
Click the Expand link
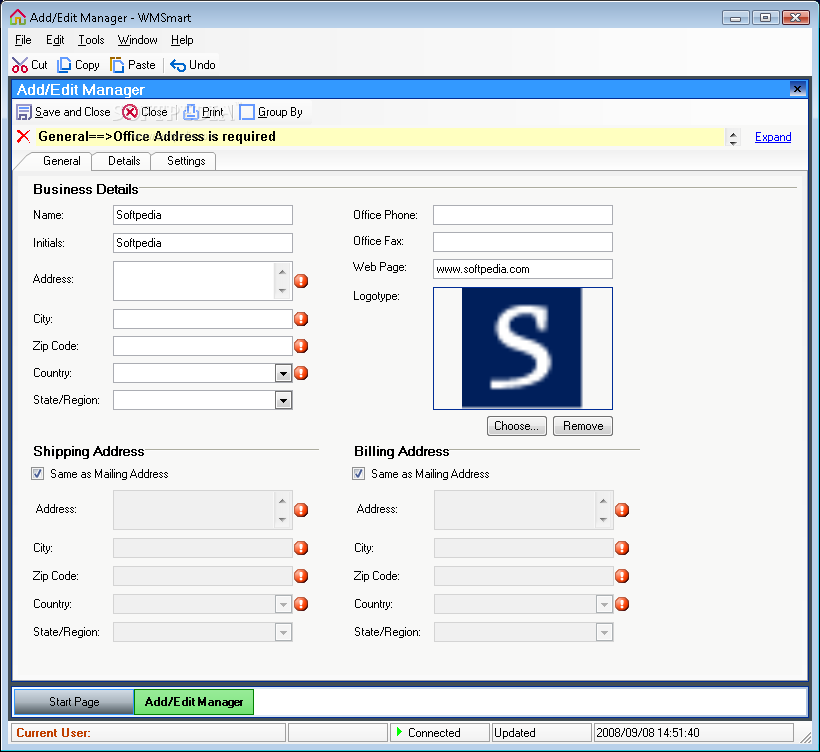[773, 137]
